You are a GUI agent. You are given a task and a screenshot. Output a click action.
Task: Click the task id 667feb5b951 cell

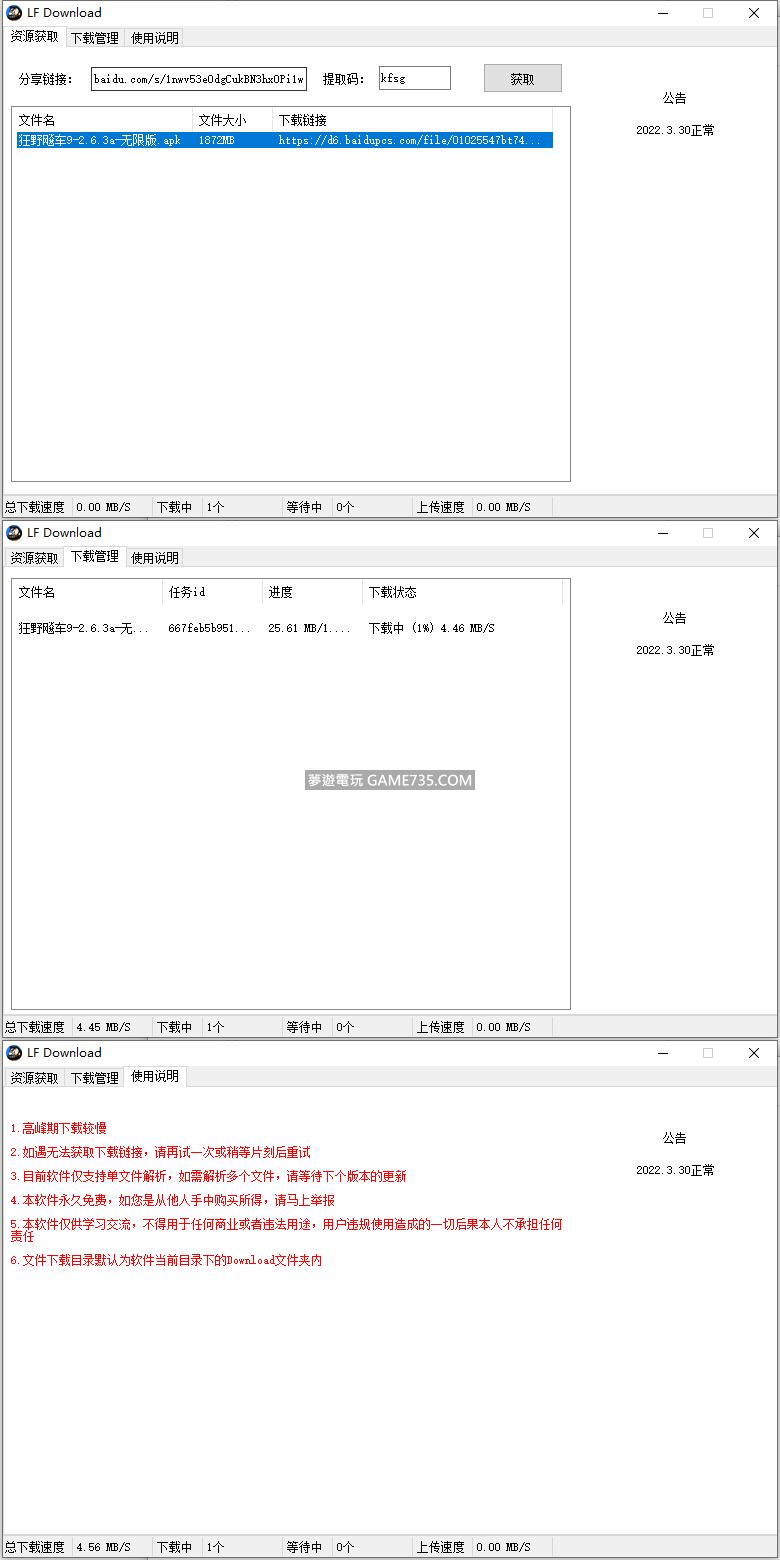pyautogui.click(x=210, y=628)
